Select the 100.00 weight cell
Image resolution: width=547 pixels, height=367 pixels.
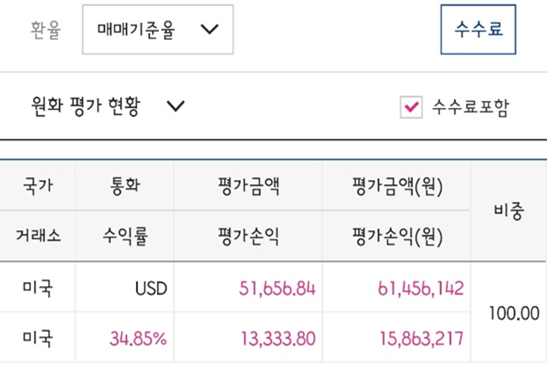[514, 313]
